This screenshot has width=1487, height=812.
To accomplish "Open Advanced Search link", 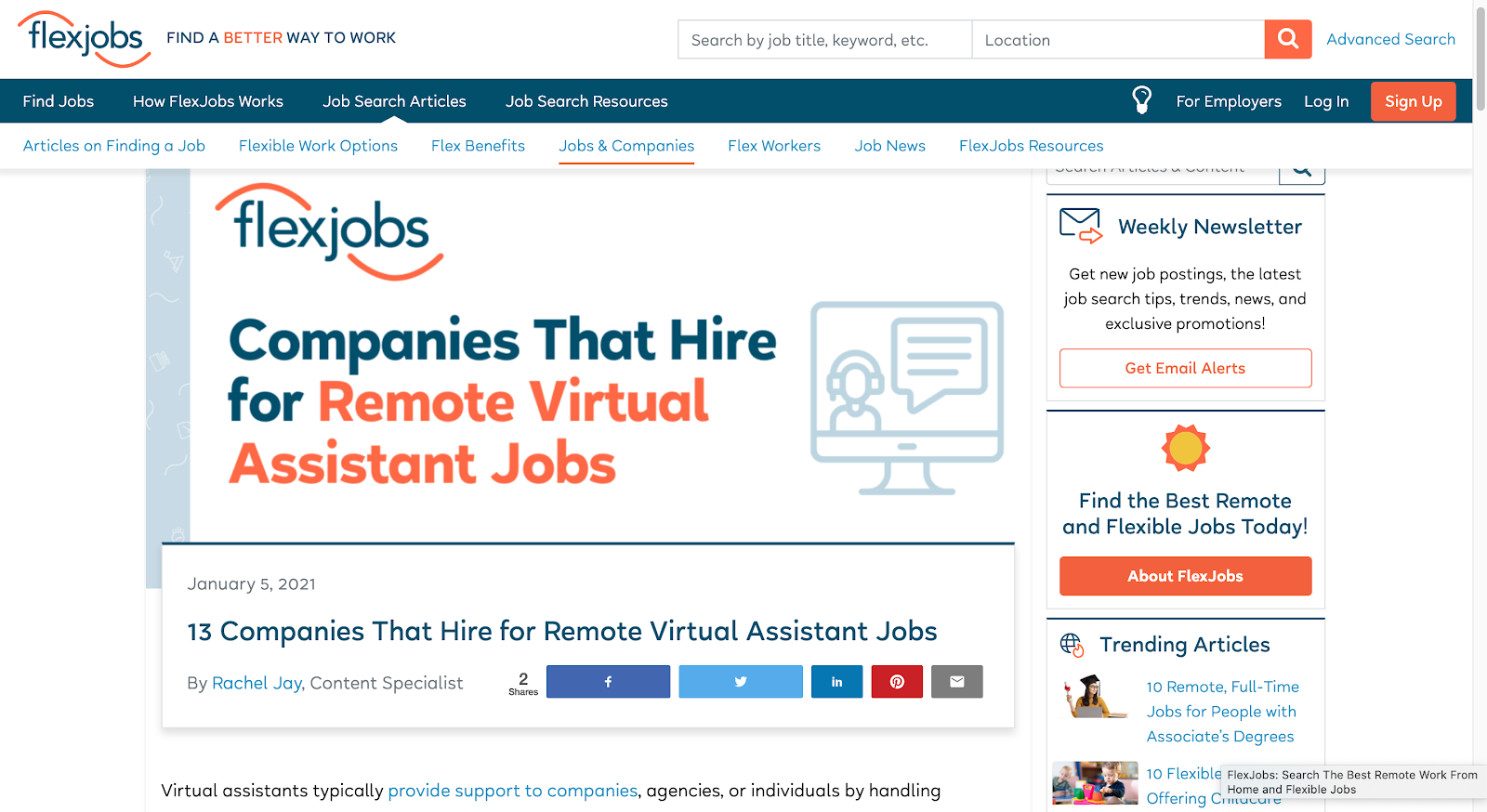I will tap(1390, 39).
